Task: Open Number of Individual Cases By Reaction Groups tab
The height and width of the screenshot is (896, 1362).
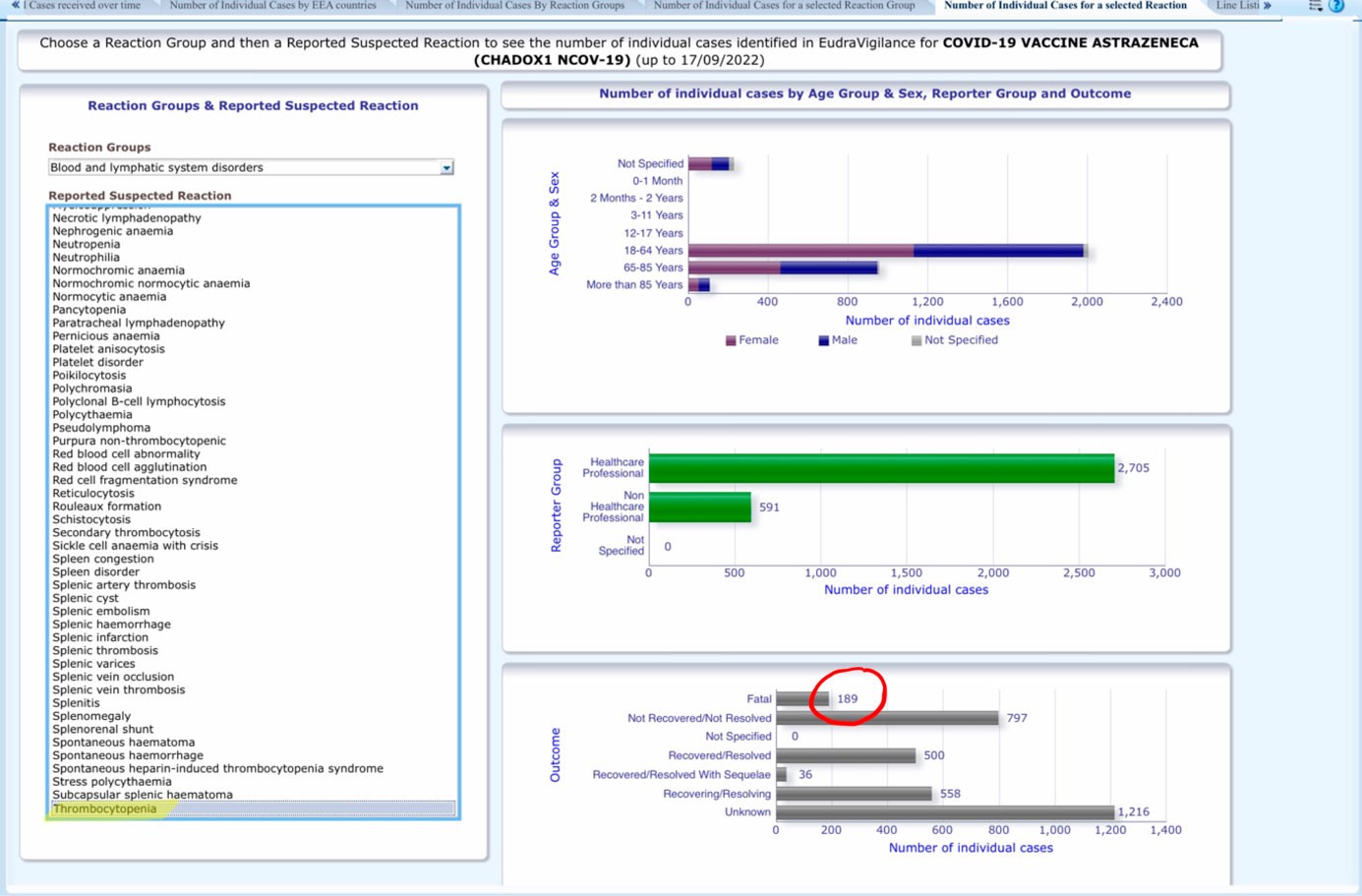Action: (x=514, y=6)
